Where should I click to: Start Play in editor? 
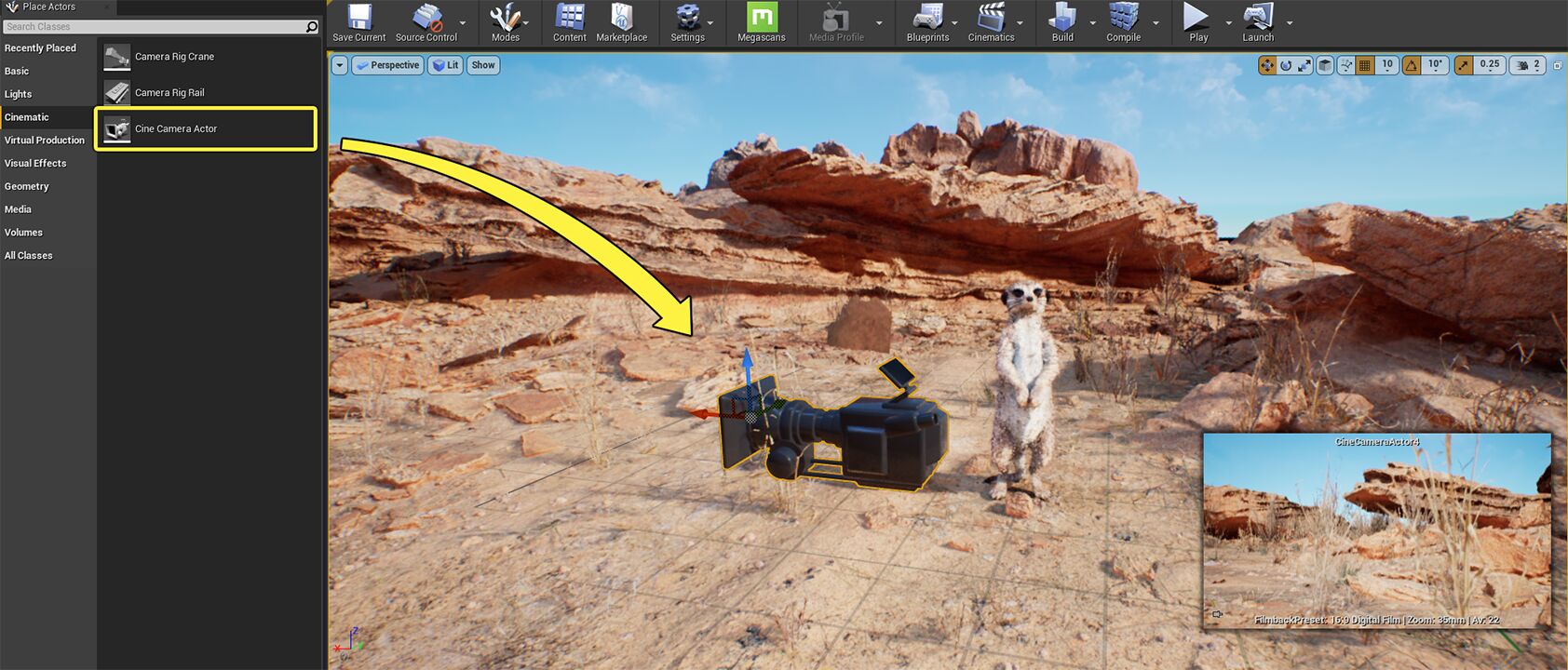click(1196, 17)
